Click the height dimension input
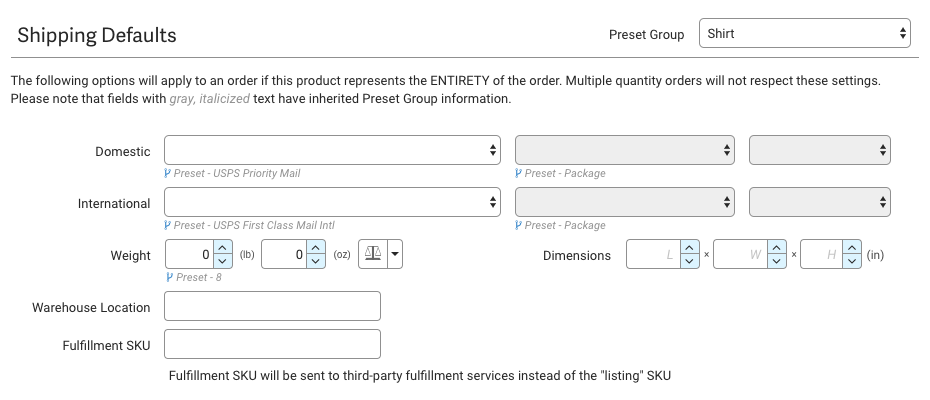Image resolution: width=930 pixels, height=400 pixels. 821,254
